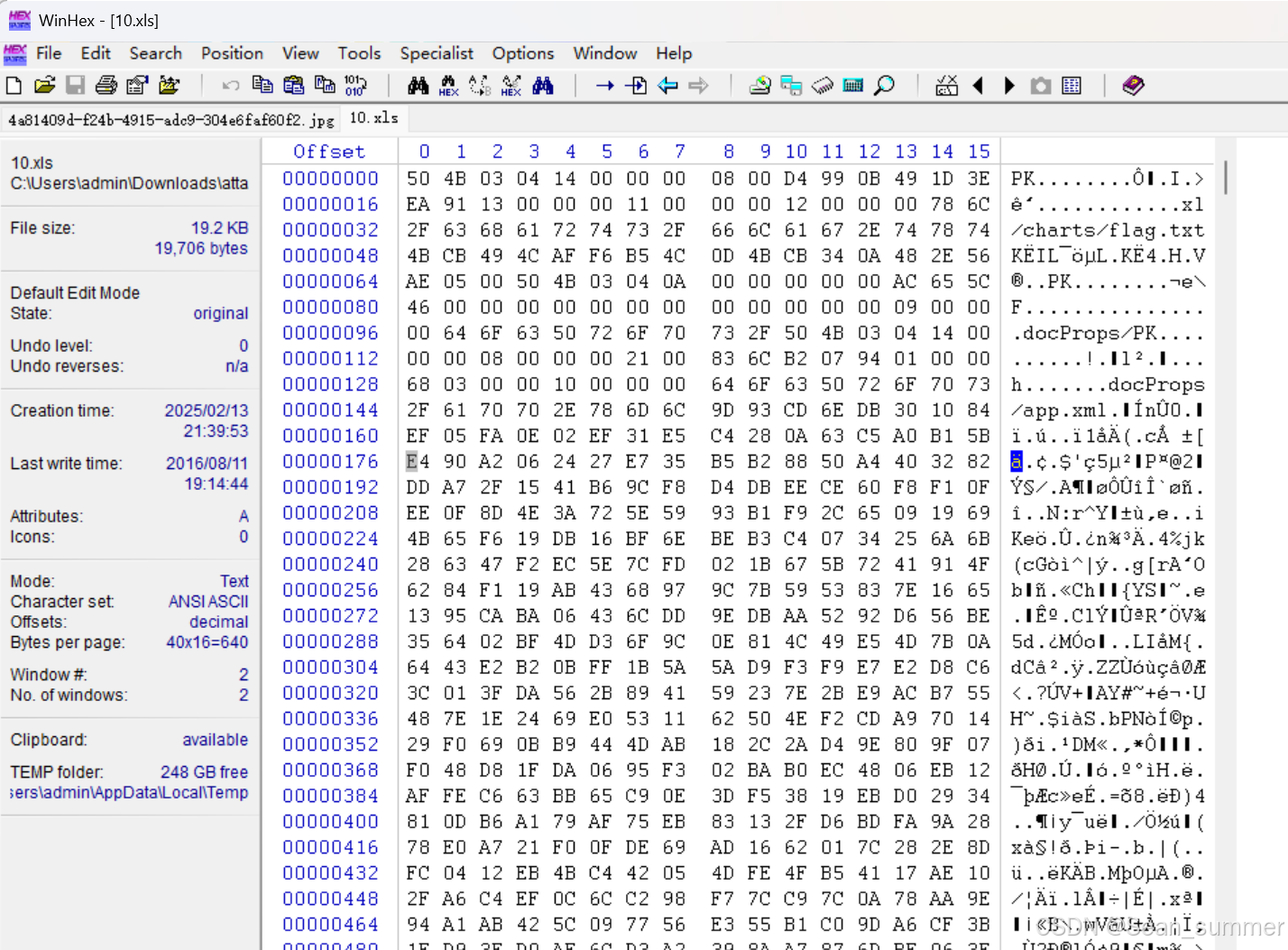Open the Tools menu
This screenshot has height=950, width=1288.
pos(359,53)
